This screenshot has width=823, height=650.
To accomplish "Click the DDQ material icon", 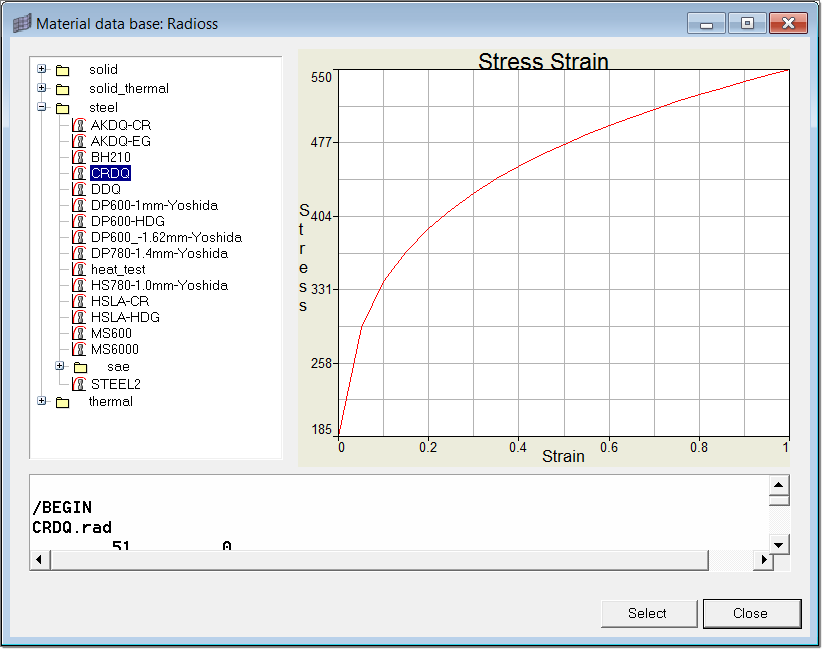I will coord(79,189).
